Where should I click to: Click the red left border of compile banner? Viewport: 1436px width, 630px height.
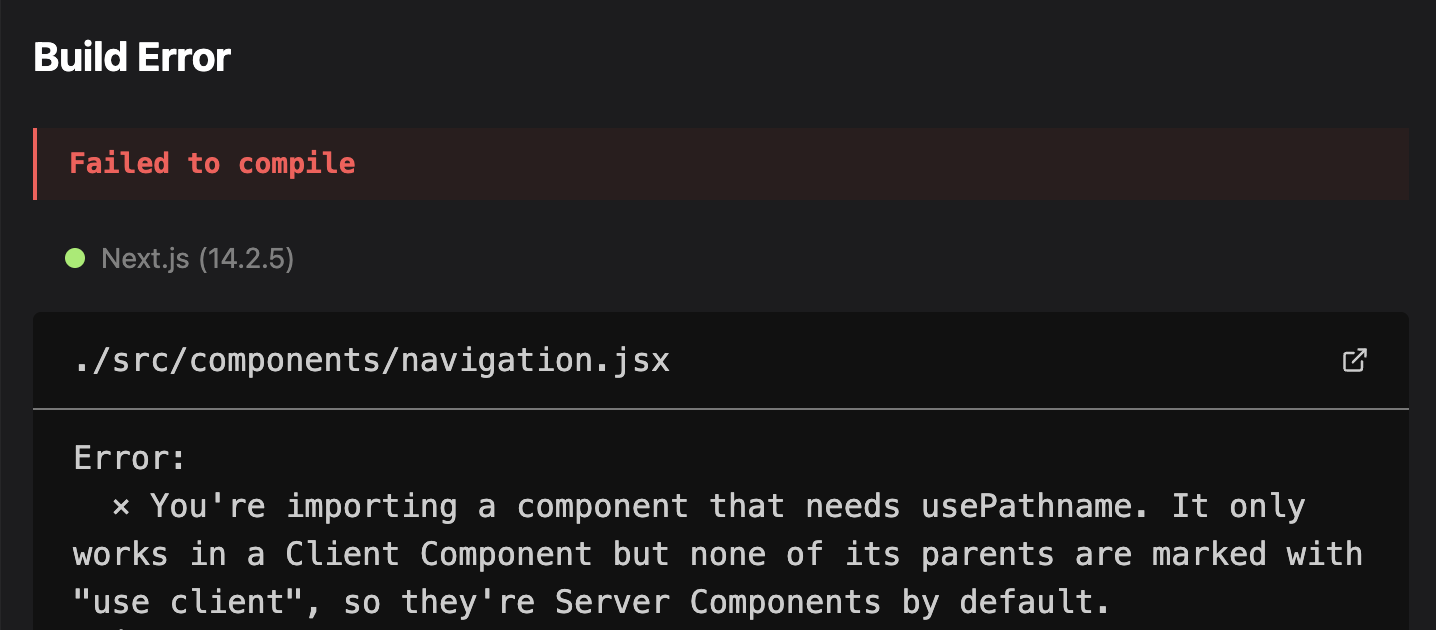point(35,164)
